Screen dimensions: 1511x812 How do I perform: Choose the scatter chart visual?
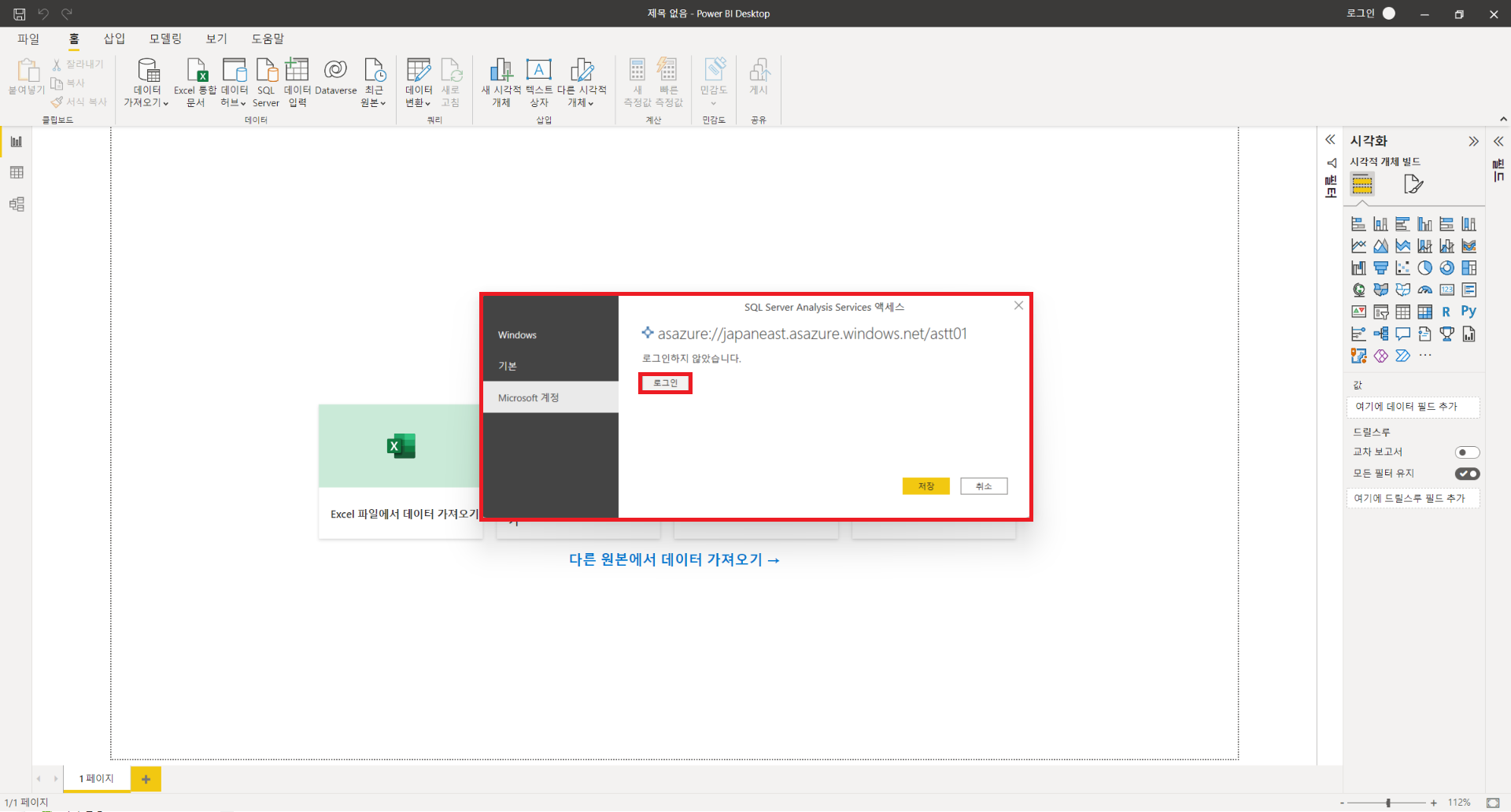(x=1402, y=268)
